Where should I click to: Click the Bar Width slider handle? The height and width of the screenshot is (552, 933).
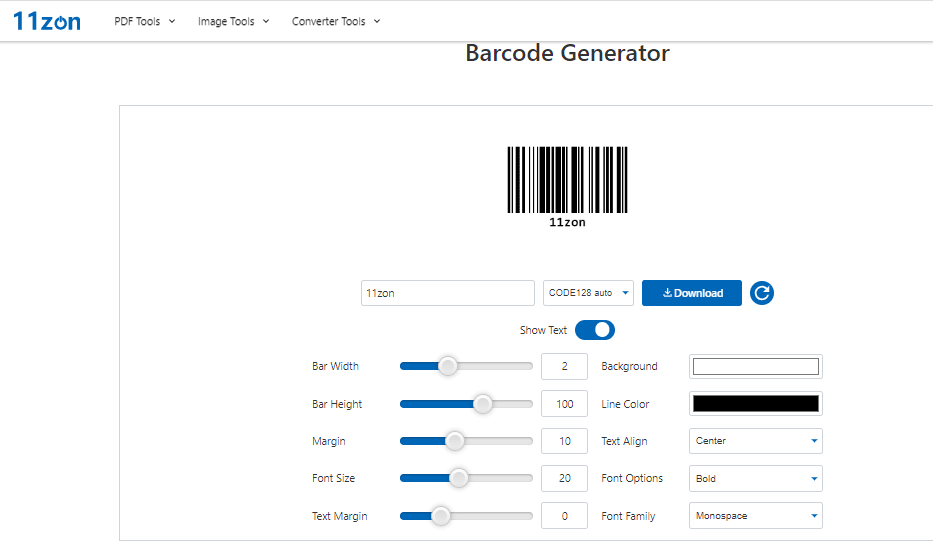click(x=448, y=366)
